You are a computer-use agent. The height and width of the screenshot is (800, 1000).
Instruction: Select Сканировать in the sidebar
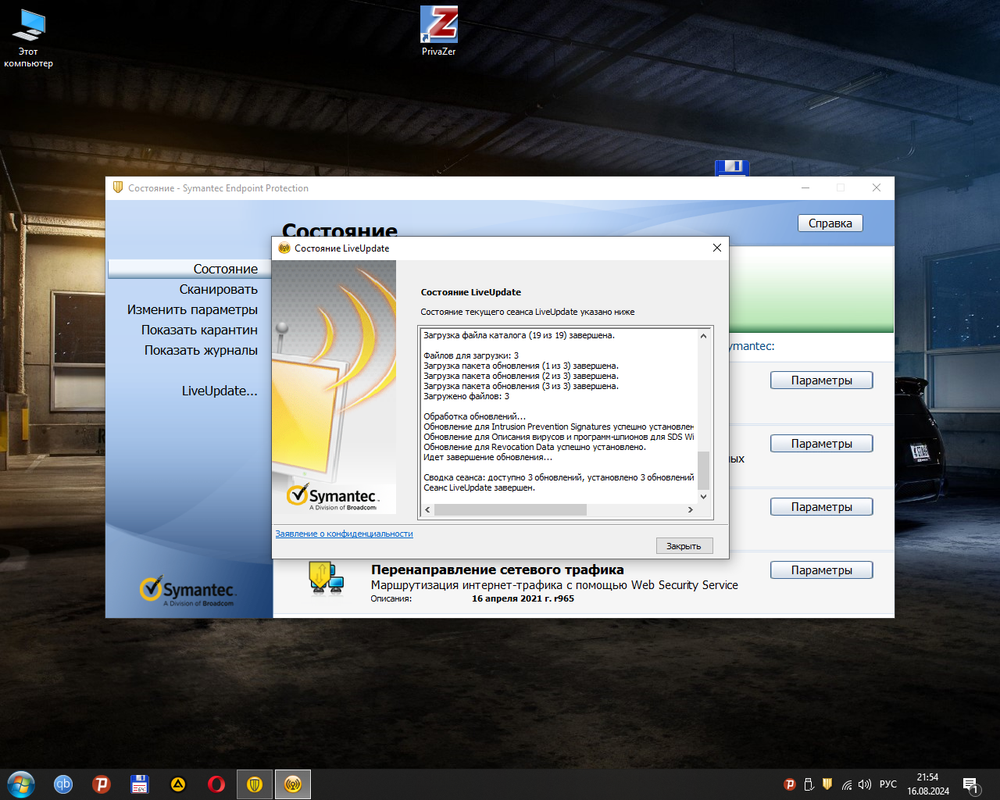(218, 289)
